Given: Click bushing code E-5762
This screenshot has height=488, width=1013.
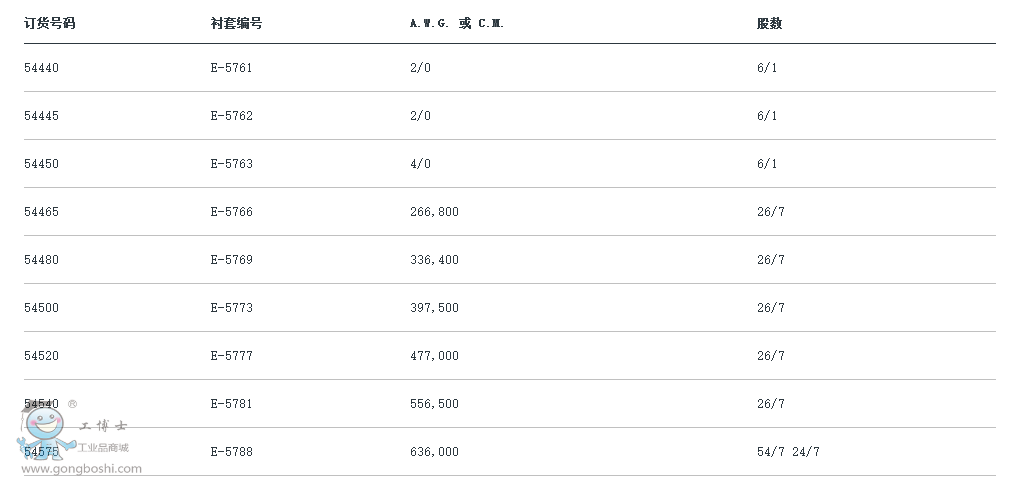Looking at the screenshot, I should [x=231, y=116].
